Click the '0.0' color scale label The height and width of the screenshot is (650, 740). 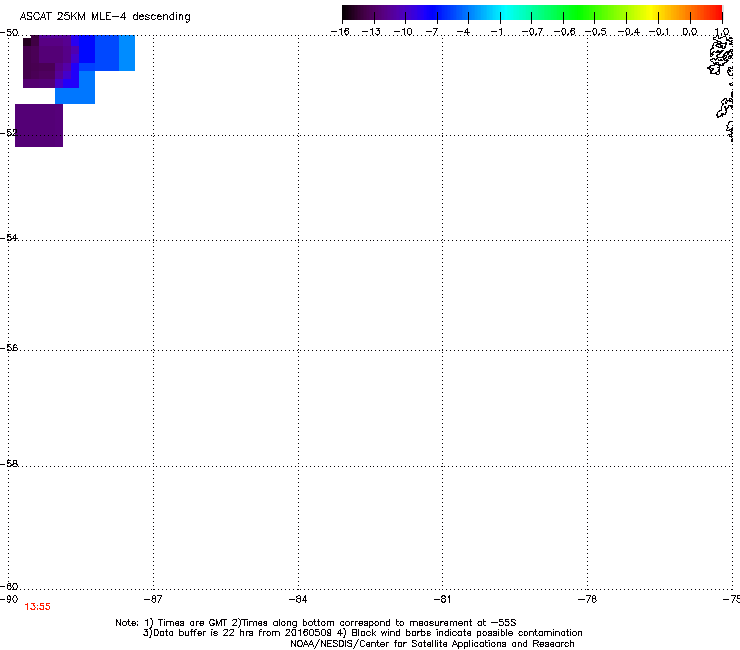pos(690,32)
